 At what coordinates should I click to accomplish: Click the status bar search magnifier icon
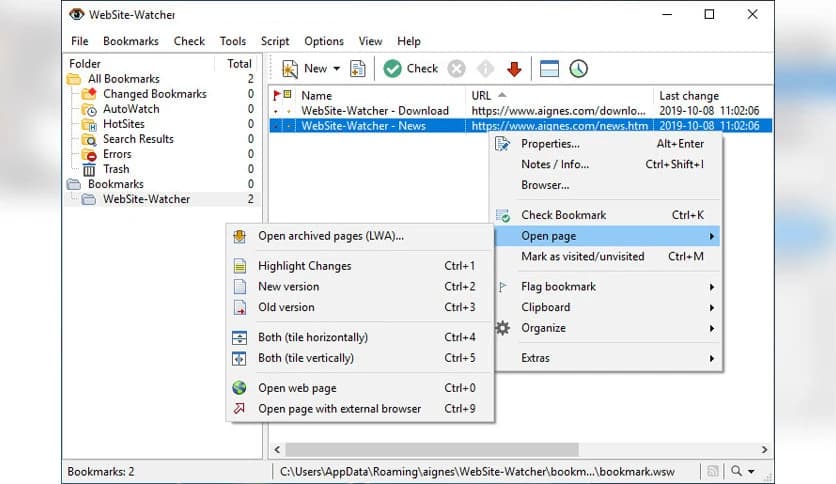pos(736,471)
